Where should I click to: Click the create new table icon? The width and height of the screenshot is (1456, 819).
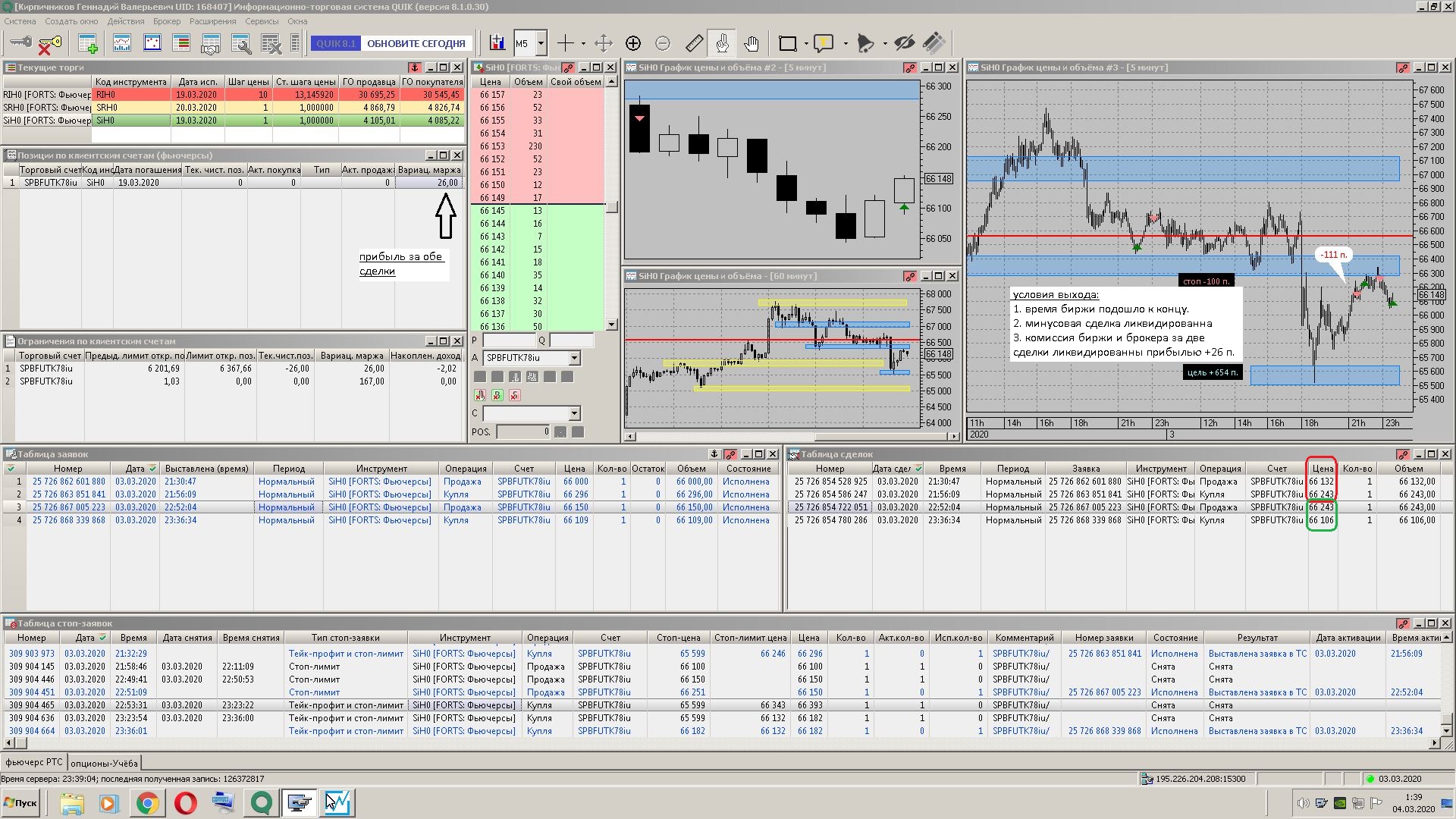[x=88, y=44]
